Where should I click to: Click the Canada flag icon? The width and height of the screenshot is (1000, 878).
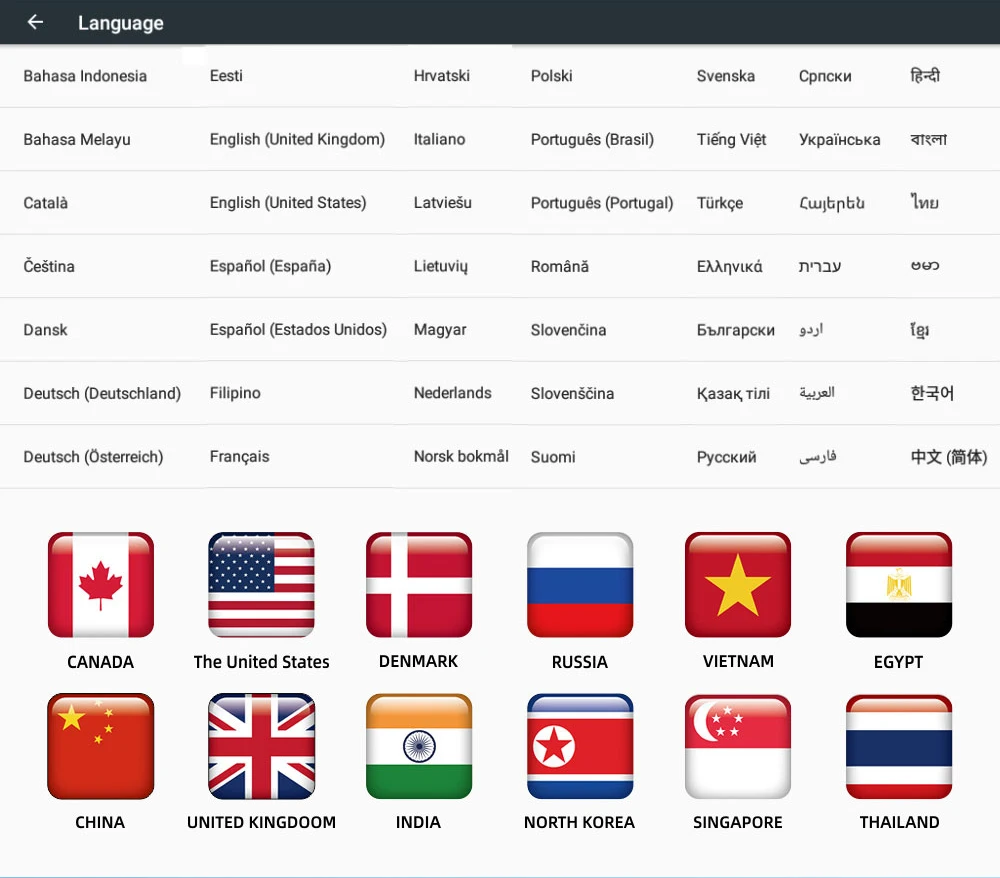click(x=101, y=585)
